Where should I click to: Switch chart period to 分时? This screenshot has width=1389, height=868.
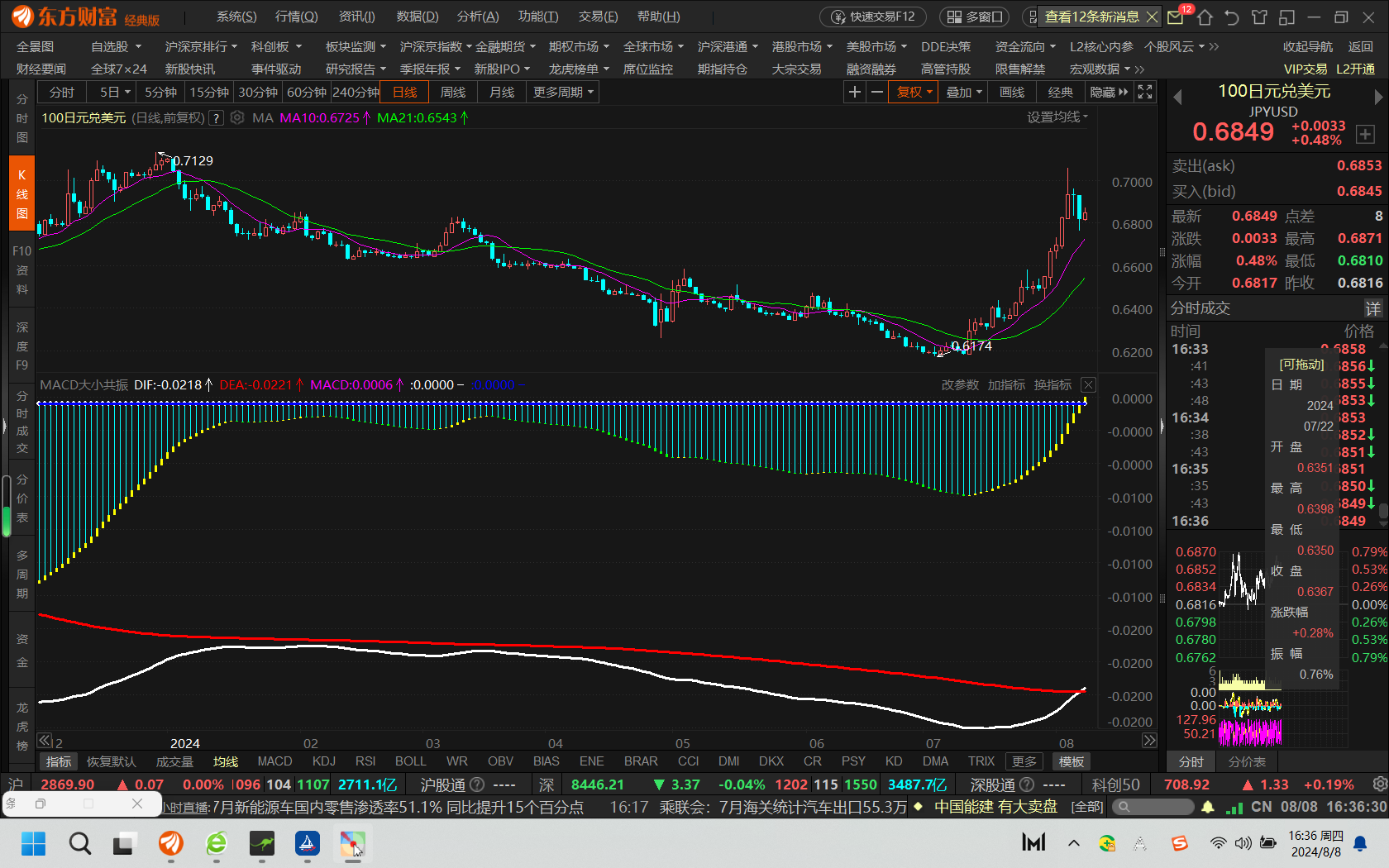coord(62,92)
